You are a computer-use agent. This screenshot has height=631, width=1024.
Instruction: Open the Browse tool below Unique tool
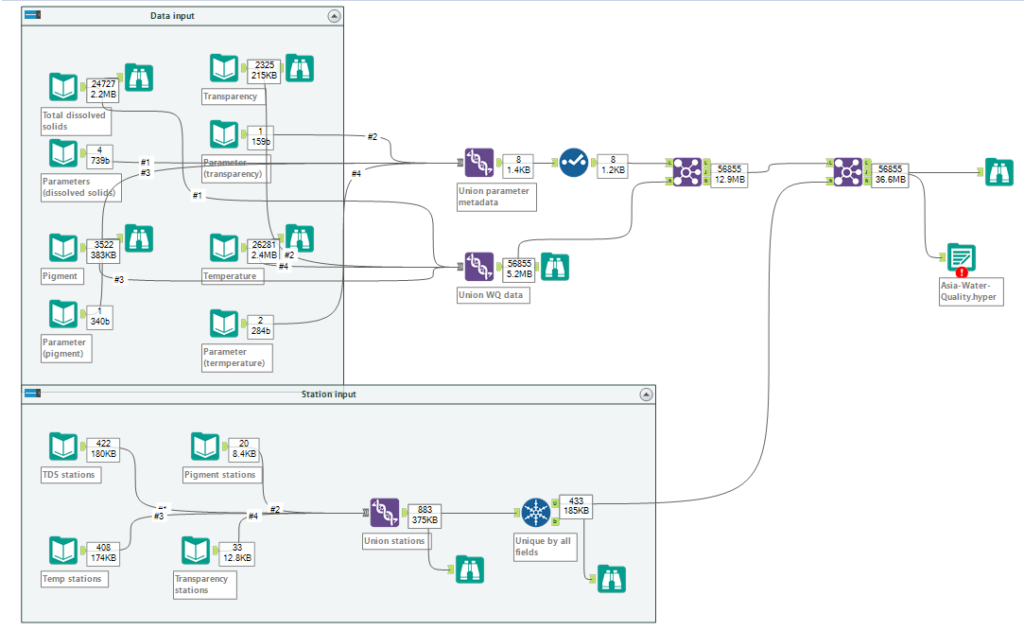612,579
